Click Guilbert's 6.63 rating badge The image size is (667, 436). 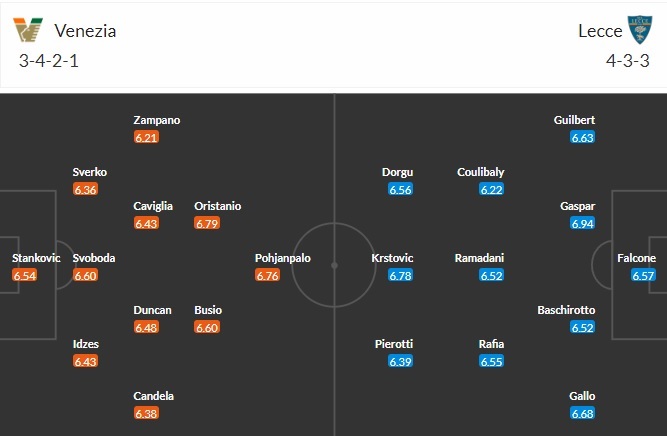583,137
